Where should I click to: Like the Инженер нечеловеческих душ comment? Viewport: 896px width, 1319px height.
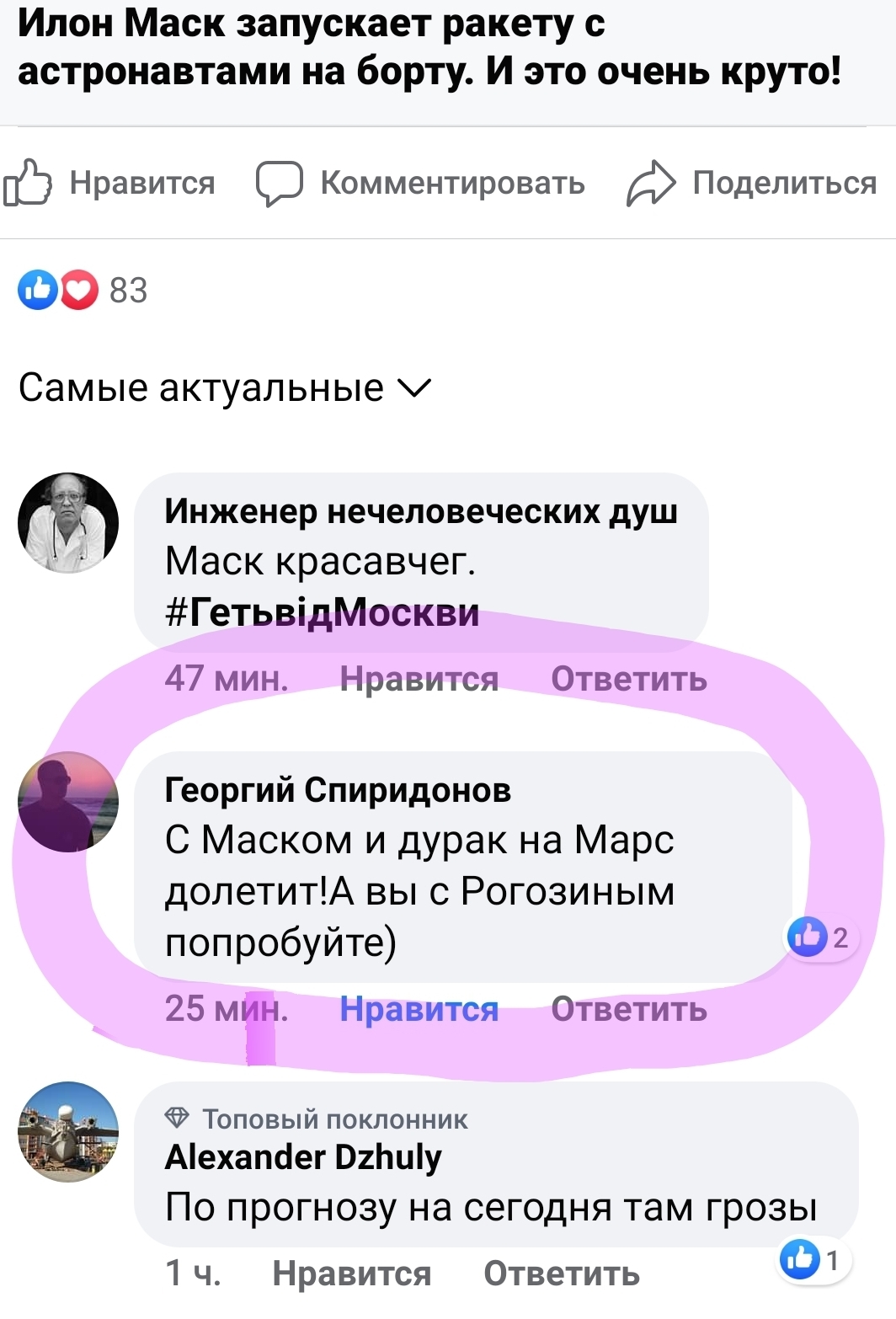coord(419,679)
